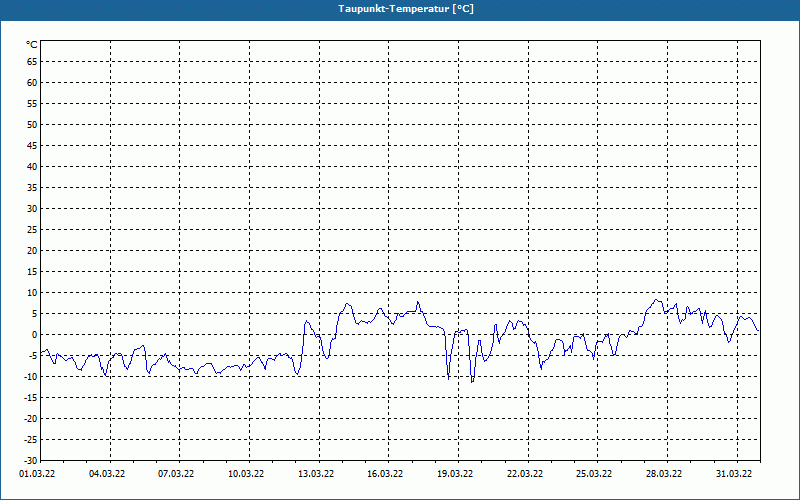Select the 10.03.22 date label
This screenshot has height=500, width=800.
(246, 474)
